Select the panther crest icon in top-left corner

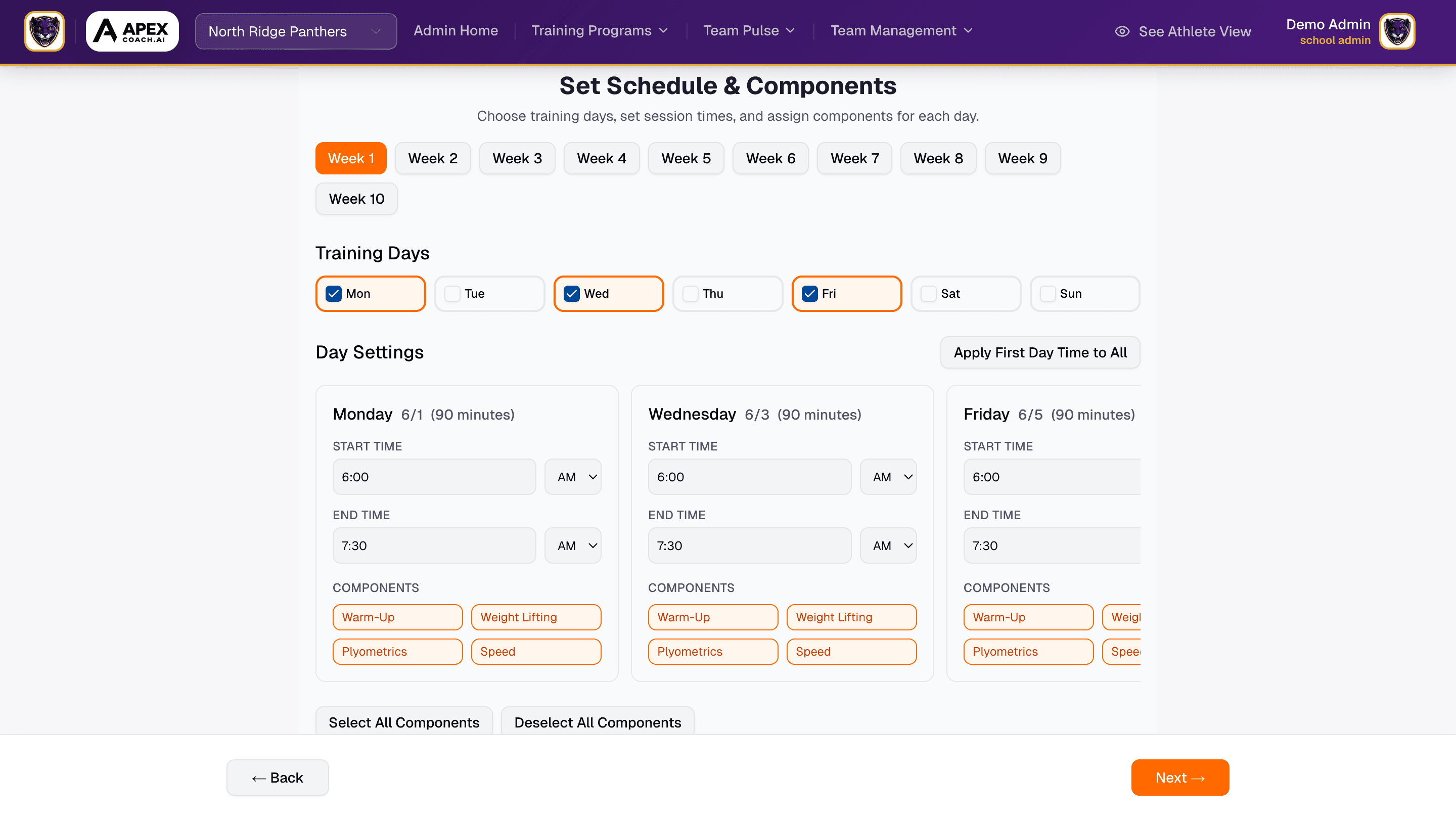point(43,31)
